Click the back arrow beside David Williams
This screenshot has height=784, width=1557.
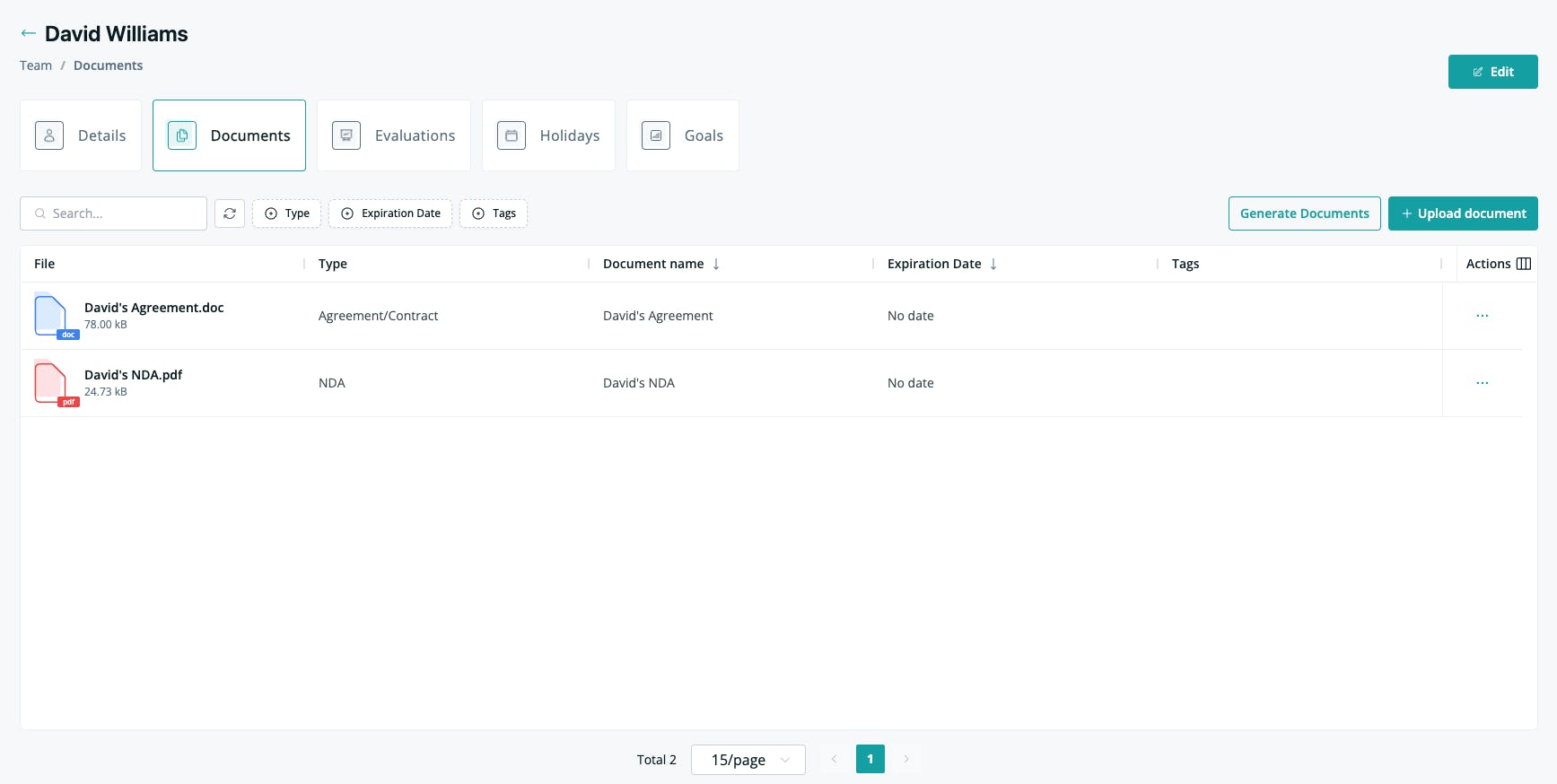pos(29,33)
